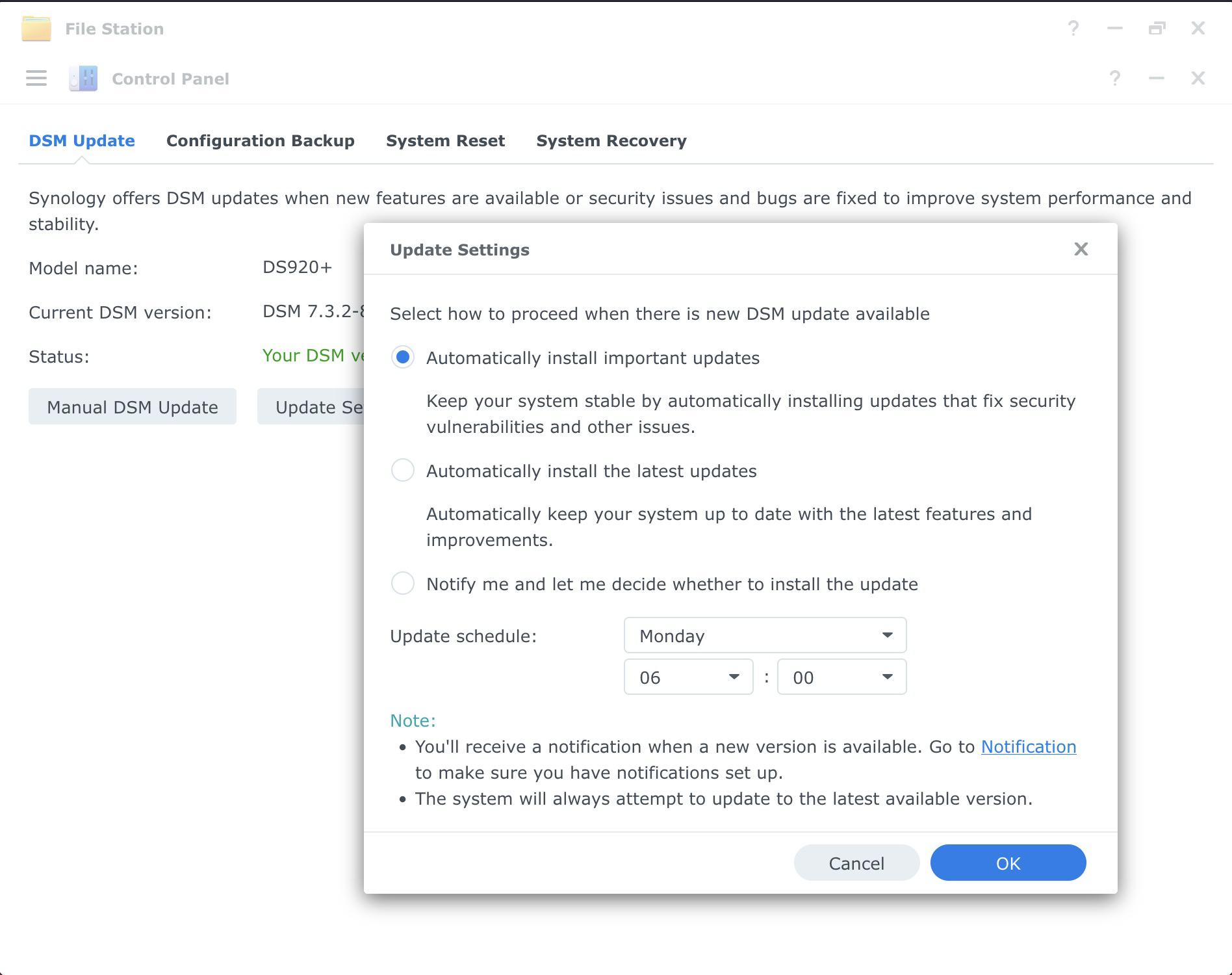Close the File Station window
1232x975 pixels.
pyautogui.click(x=1198, y=29)
